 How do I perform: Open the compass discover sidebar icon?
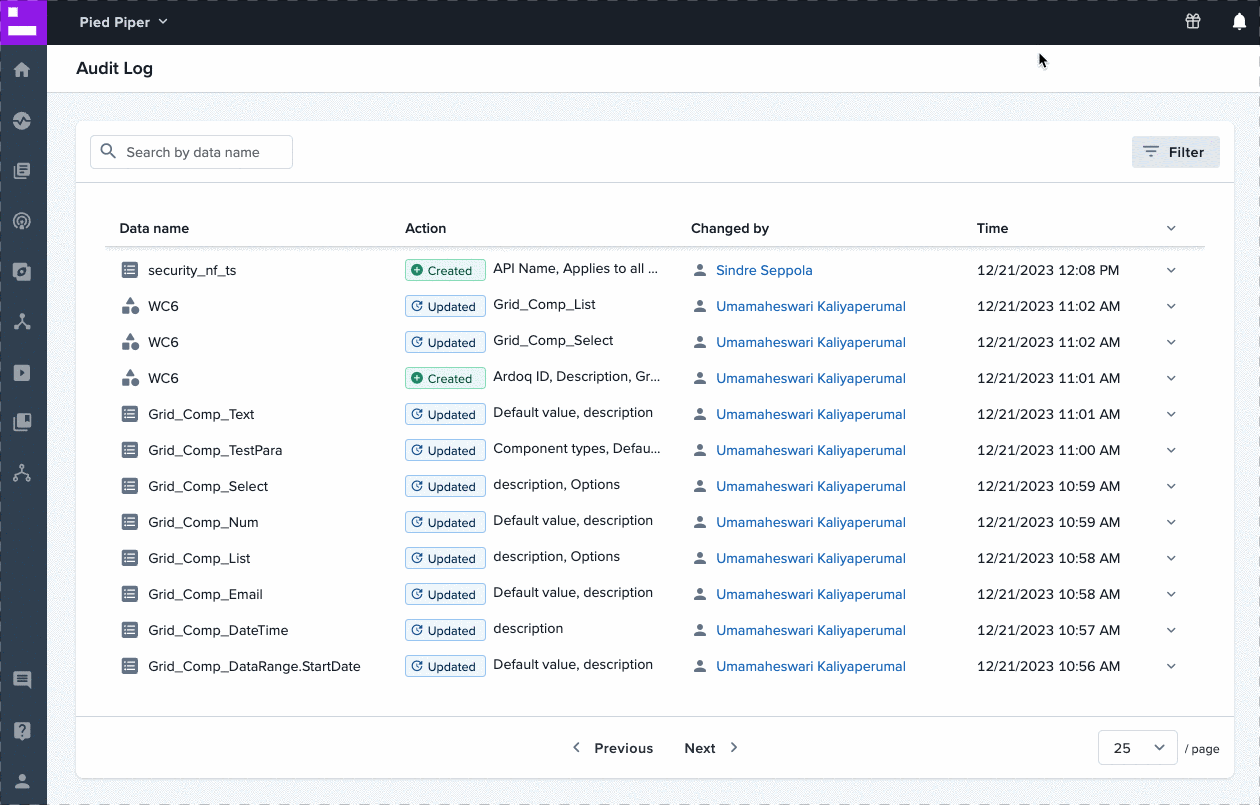[x=22, y=272]
